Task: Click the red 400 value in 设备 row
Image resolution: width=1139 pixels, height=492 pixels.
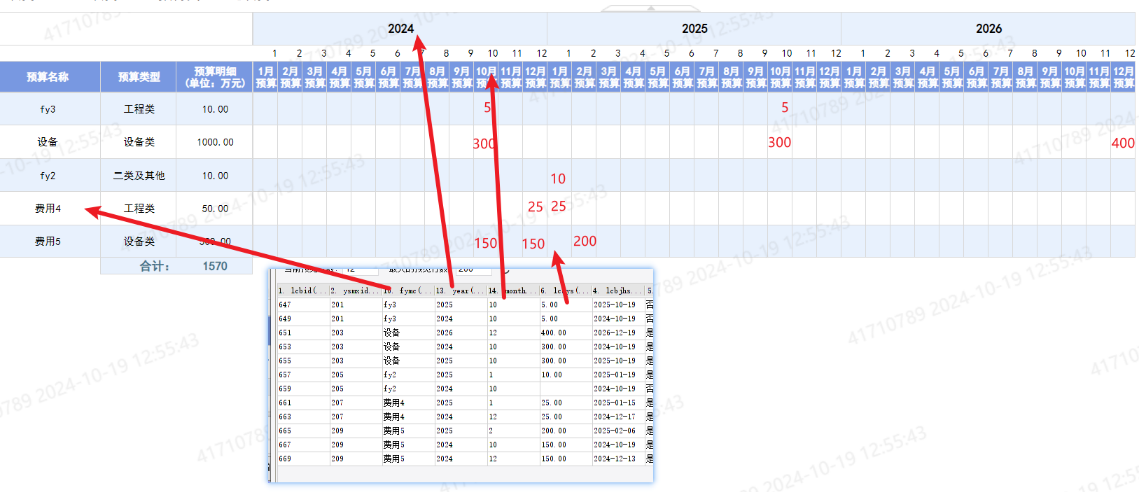Action: click(1122, 143)
